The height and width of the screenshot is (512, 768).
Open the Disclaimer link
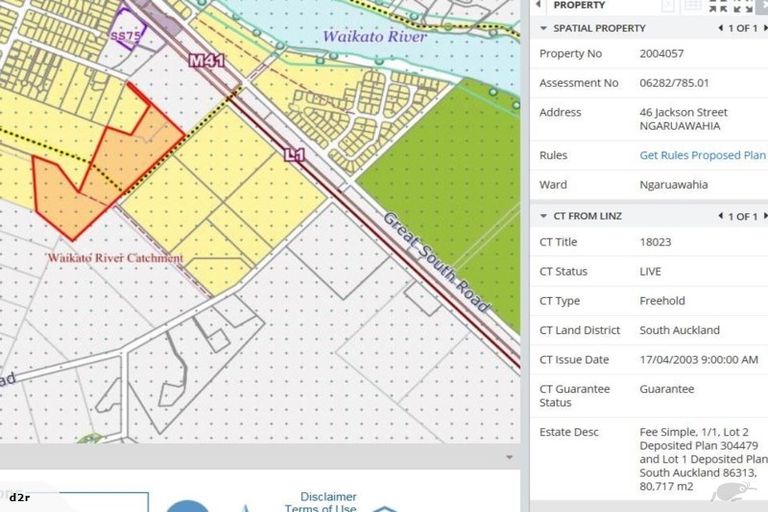pyautogui.click(x=327, y=496)
